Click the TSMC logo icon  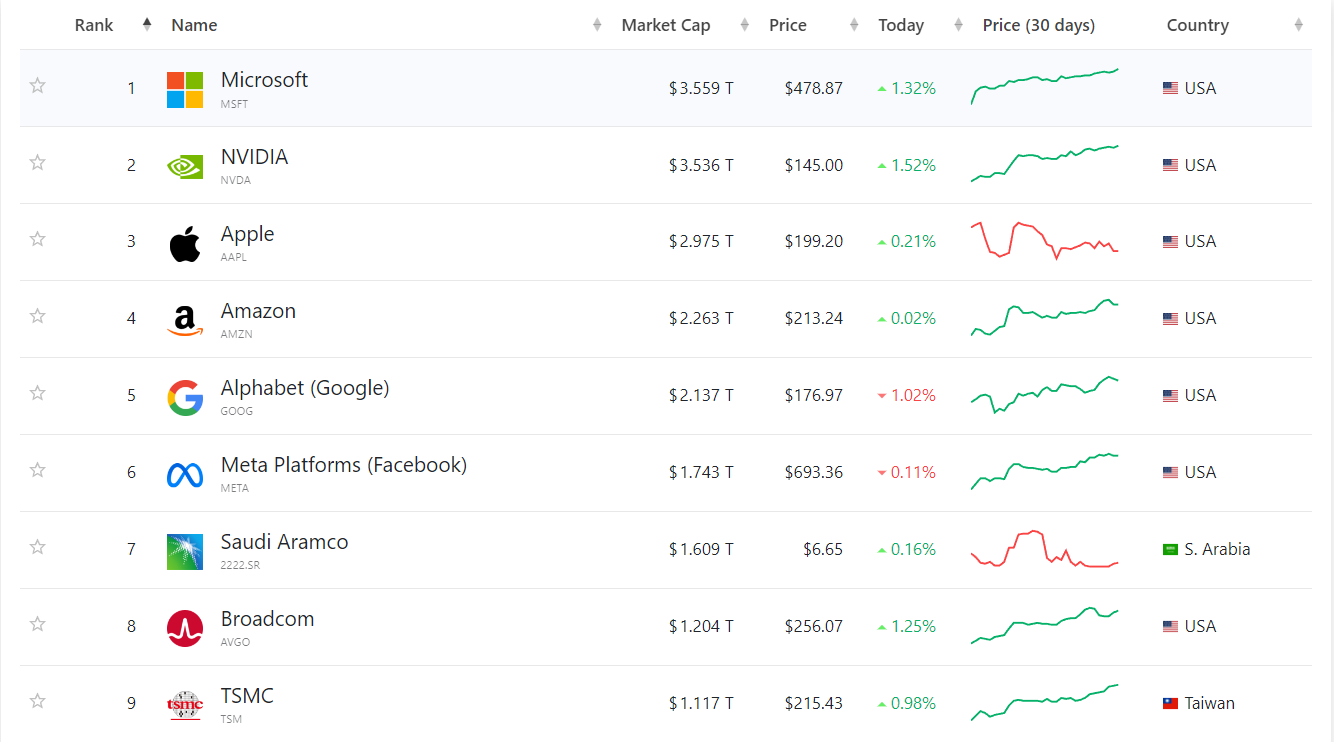185,705
